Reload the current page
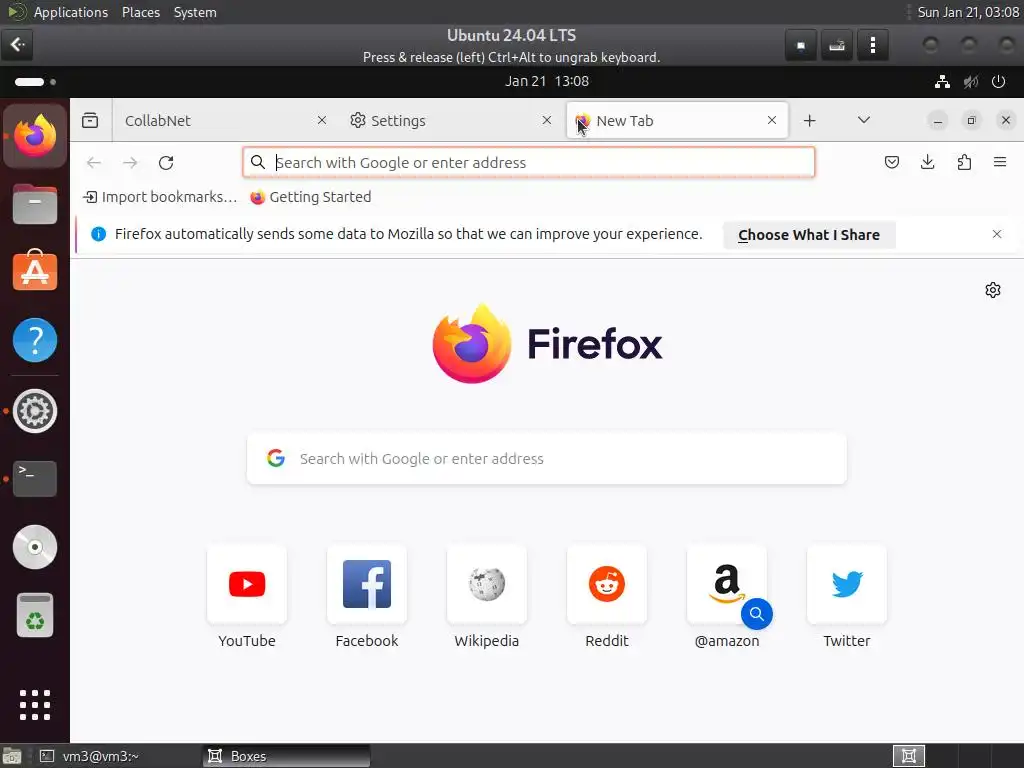Viewport: 1024px width, 768px height. tap(166, 163)
